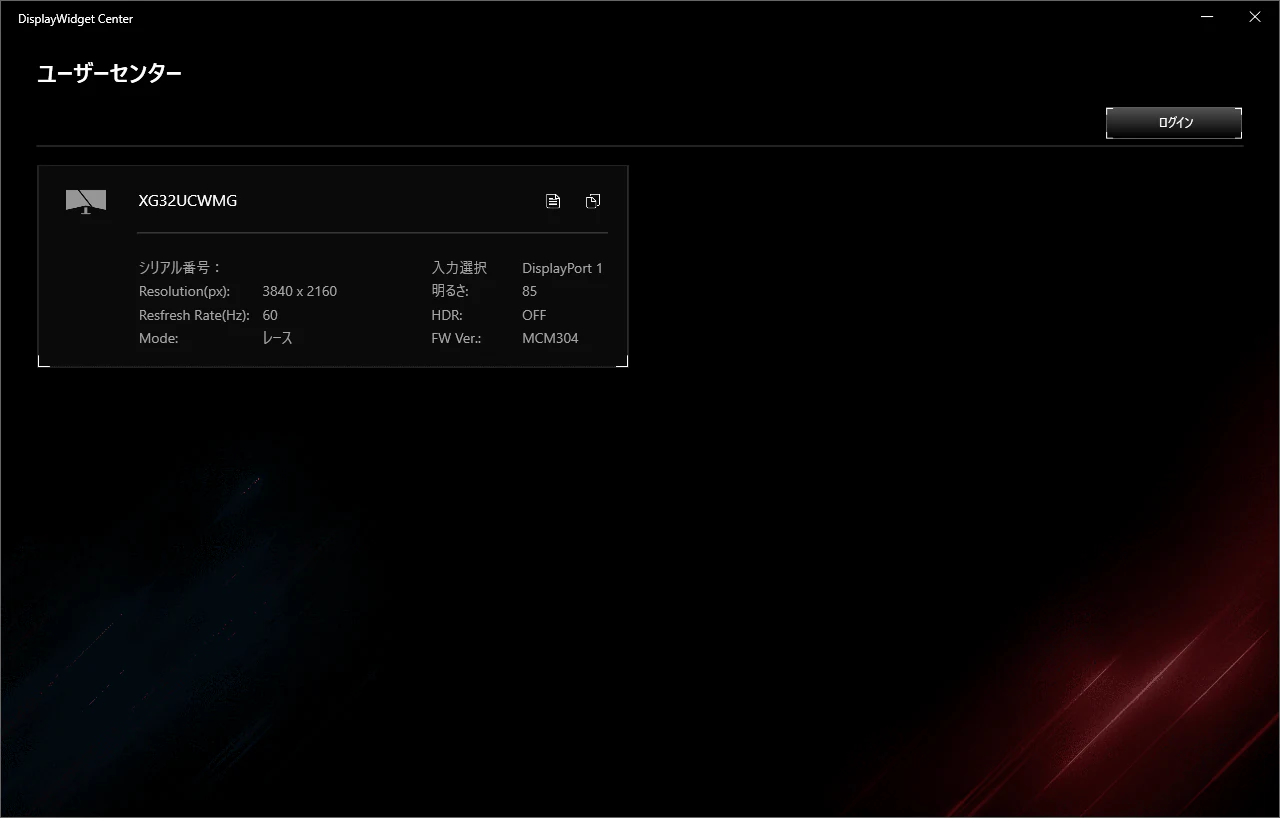Image resolution: width=1280 pixels, height=818 pixels.
Task: Click the シリアル番号 serial number label
Action: pos(180,268)
